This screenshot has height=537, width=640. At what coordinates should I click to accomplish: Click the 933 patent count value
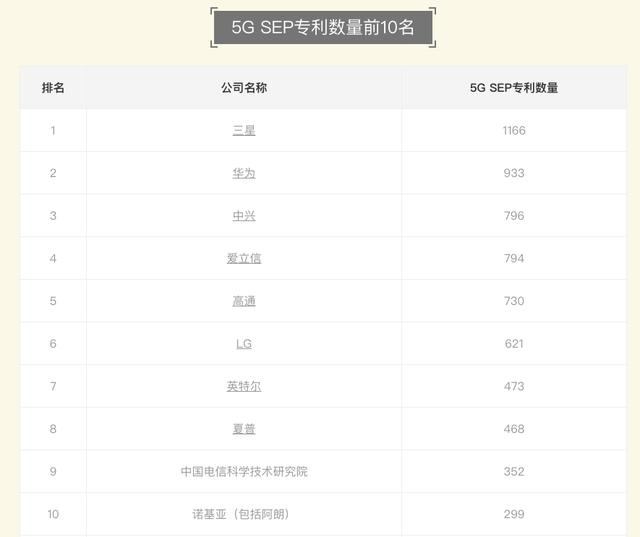point(514,173)
